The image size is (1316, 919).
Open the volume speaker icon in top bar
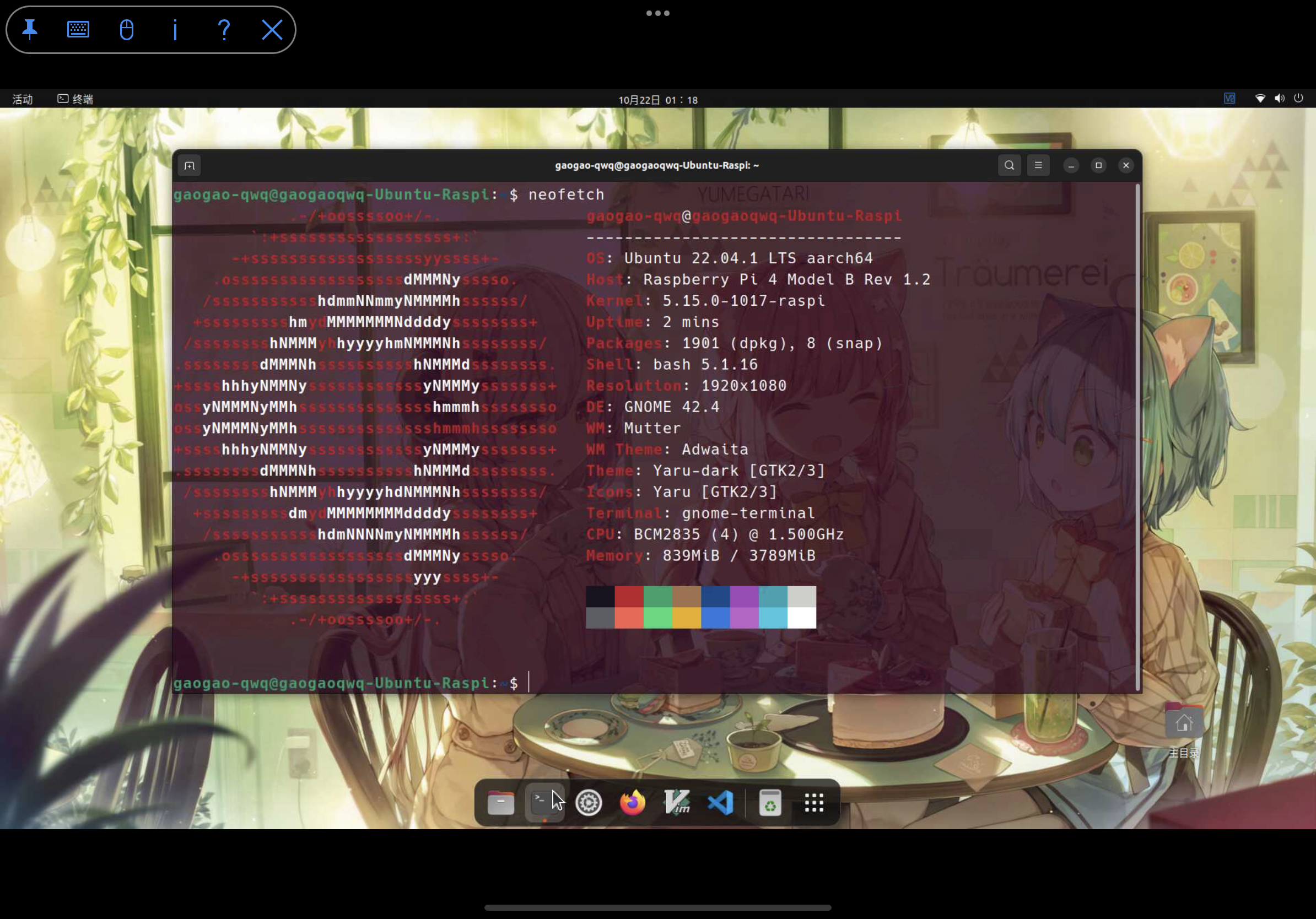coord(1279,99)
